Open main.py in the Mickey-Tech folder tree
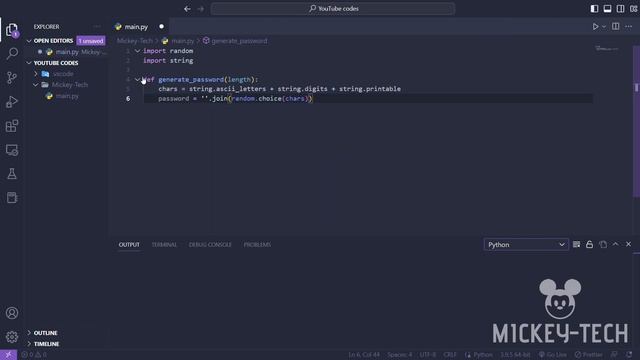This screenshot has height=360, width=640. (67, 96)
